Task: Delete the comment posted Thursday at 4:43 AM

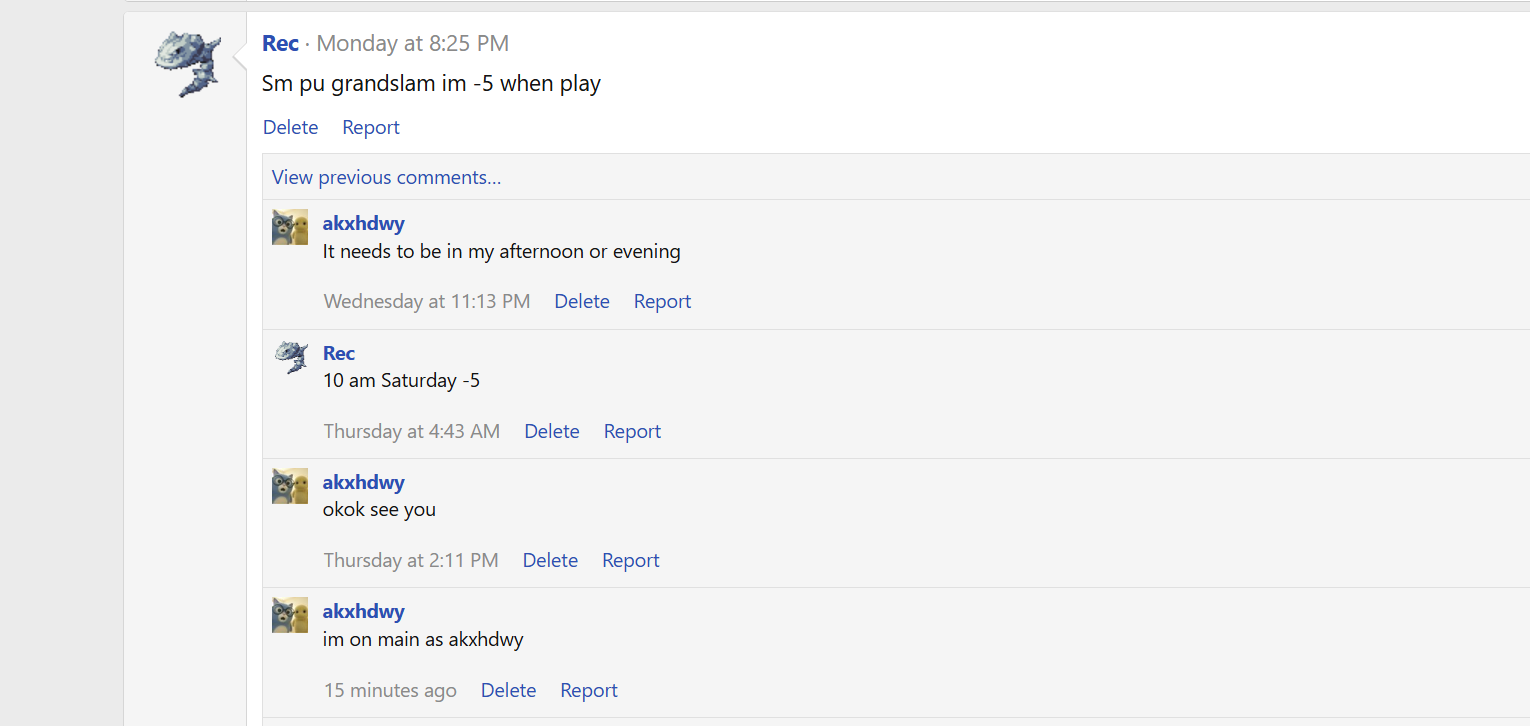Action: (551, 431)
